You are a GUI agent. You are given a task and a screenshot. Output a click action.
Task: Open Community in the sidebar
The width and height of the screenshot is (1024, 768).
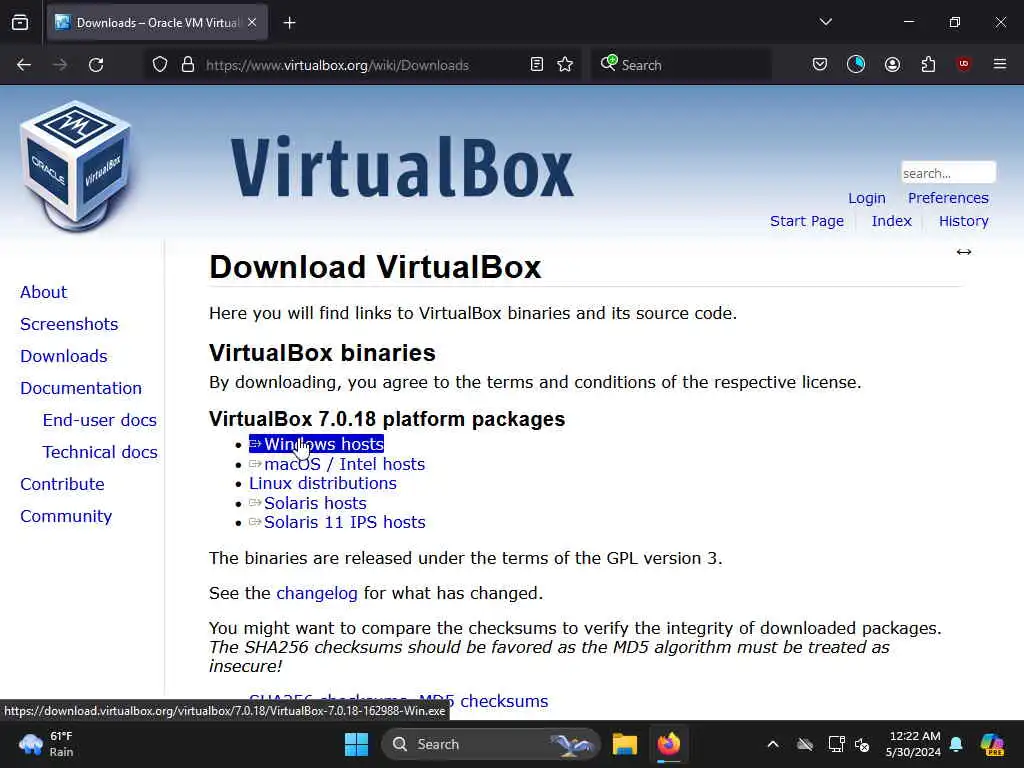pyautogui.click(x=66, y=516)
